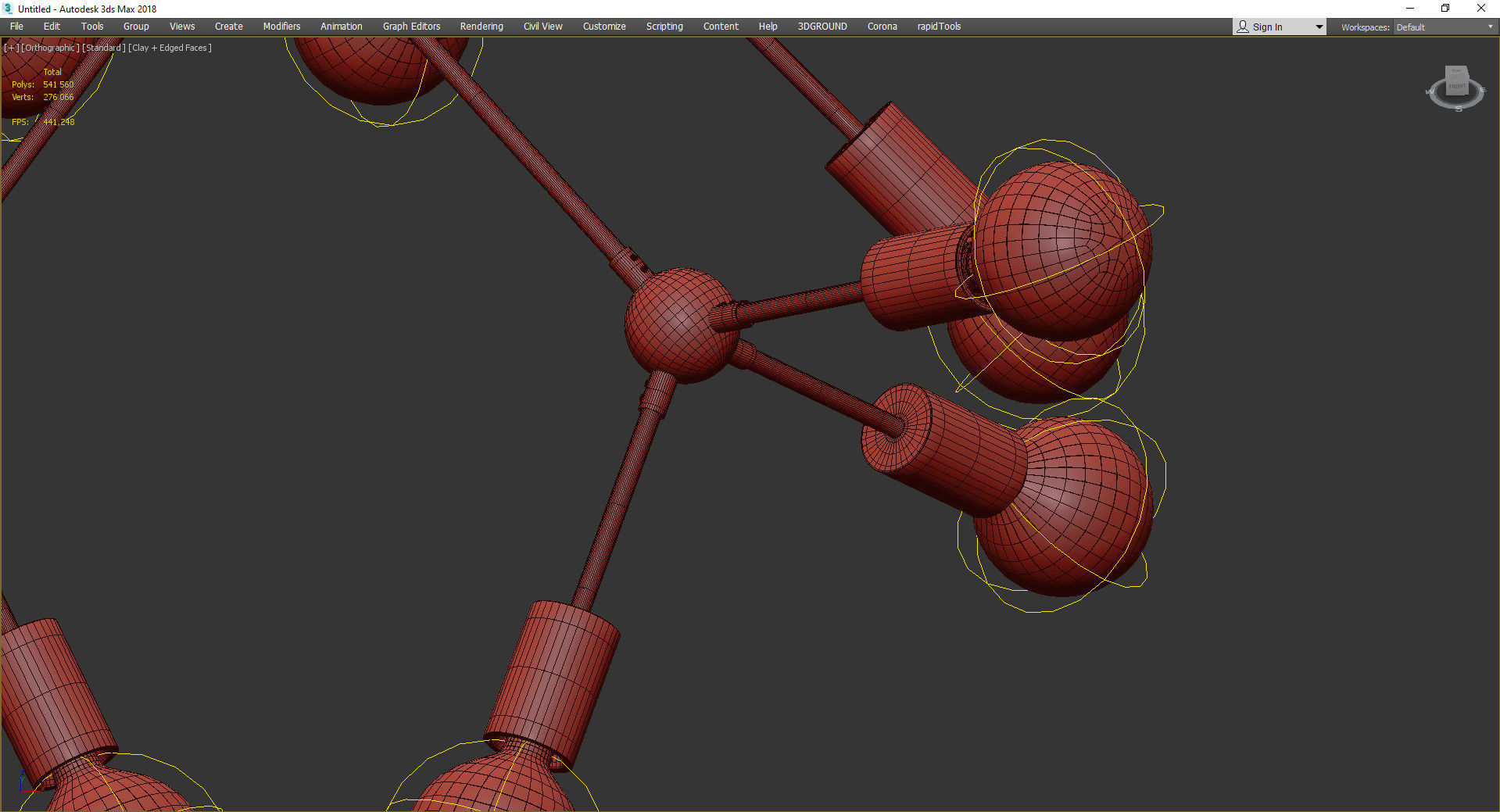
Task: Open the Modifiers menu
Action: click(x=281, y=27)
